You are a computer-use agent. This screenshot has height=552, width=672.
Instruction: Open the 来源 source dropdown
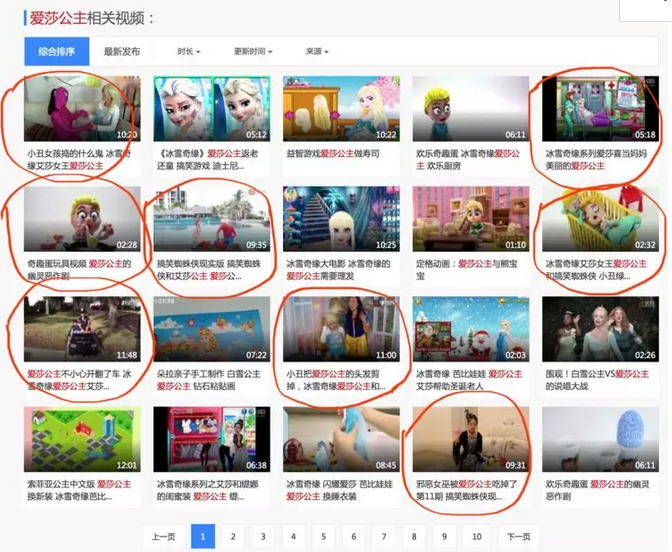pyautogui.click(x=317, y=51)
